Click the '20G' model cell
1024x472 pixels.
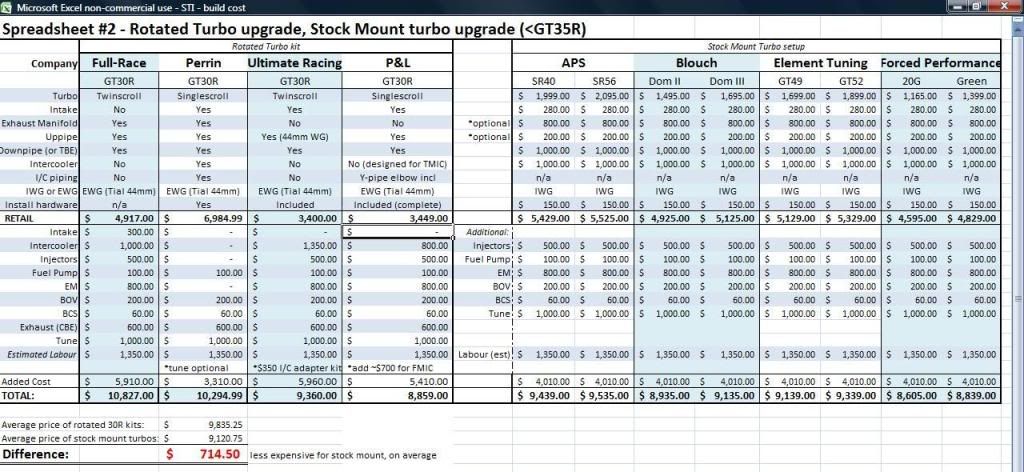pos(911,82)
